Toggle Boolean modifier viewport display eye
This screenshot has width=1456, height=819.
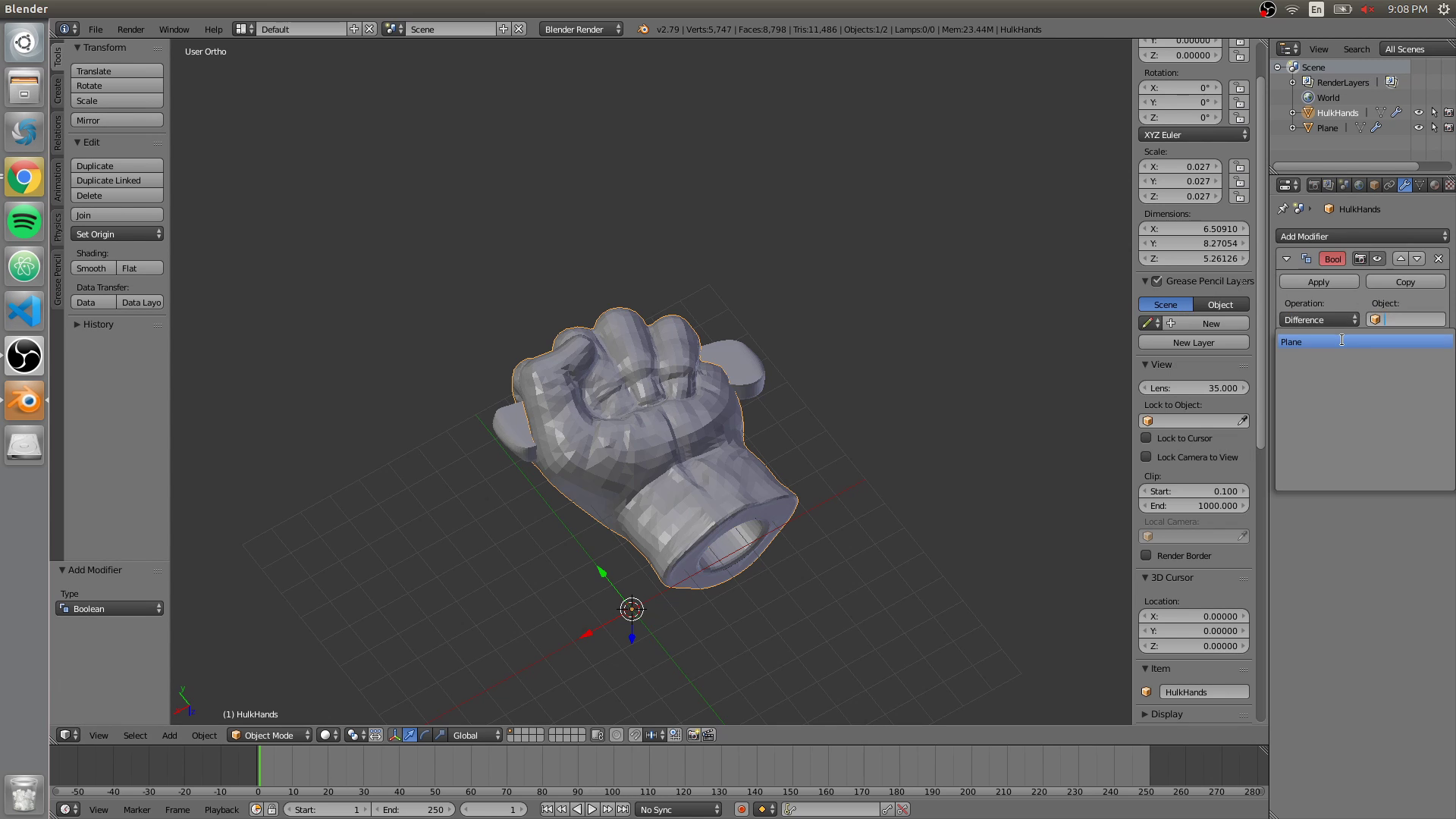(x=1377, y=259)
